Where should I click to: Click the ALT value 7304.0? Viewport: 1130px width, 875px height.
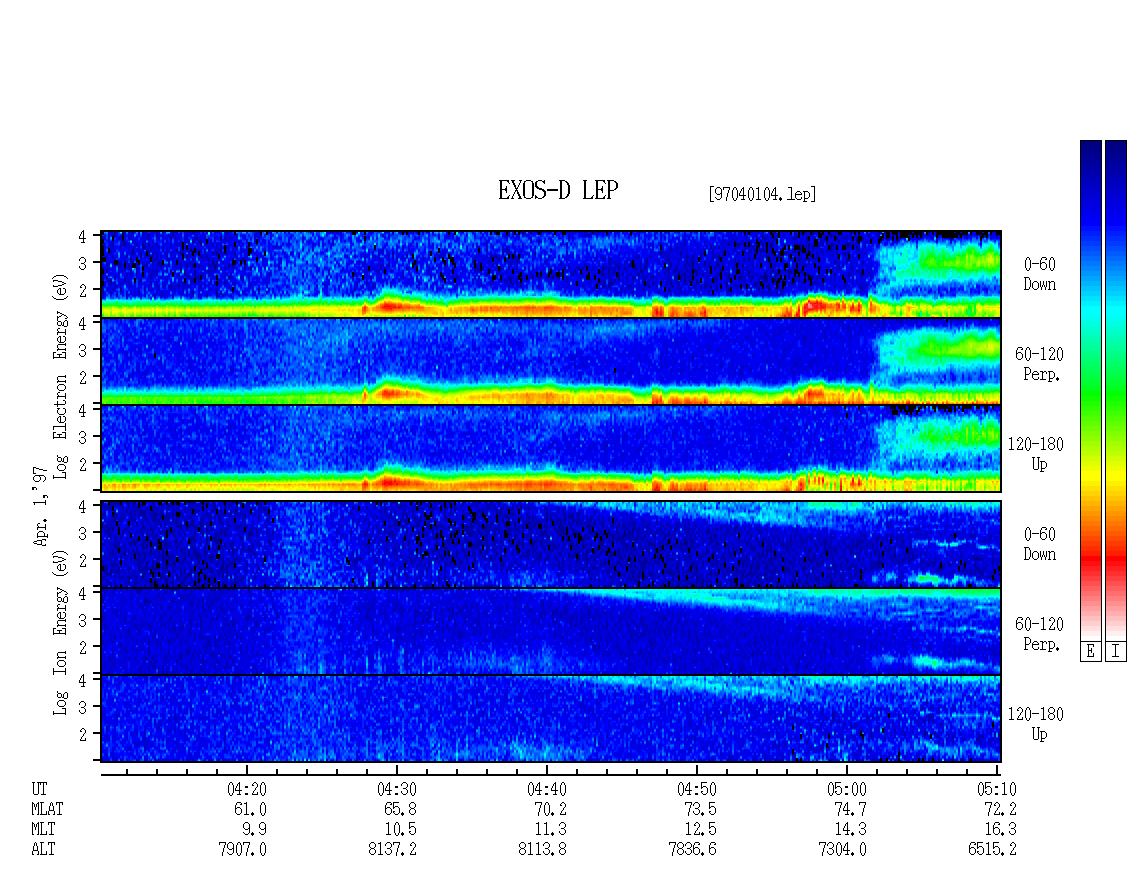[x=842, y=849]
